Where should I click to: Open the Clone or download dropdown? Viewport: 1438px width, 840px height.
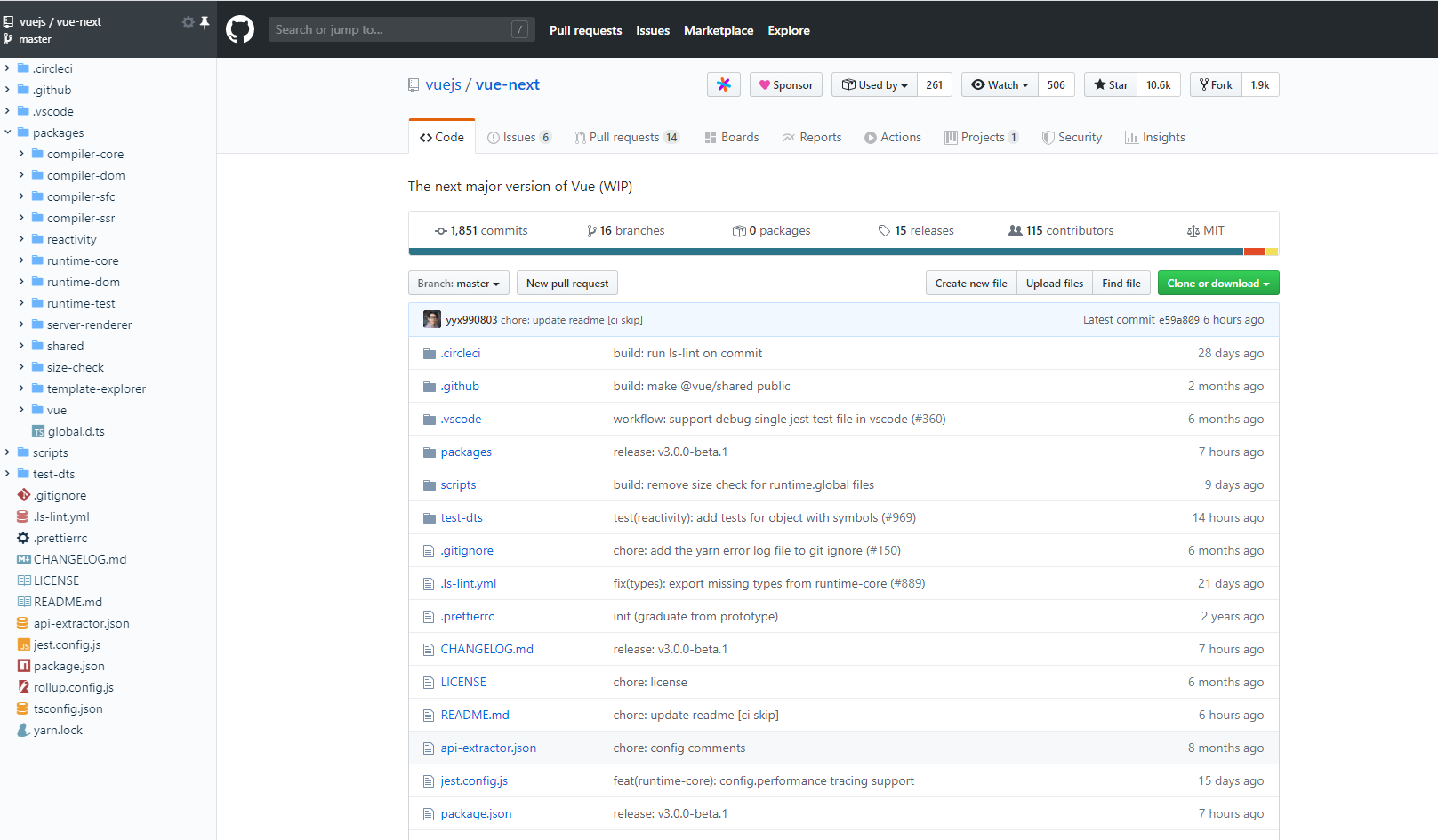[x=1218, y=284]
